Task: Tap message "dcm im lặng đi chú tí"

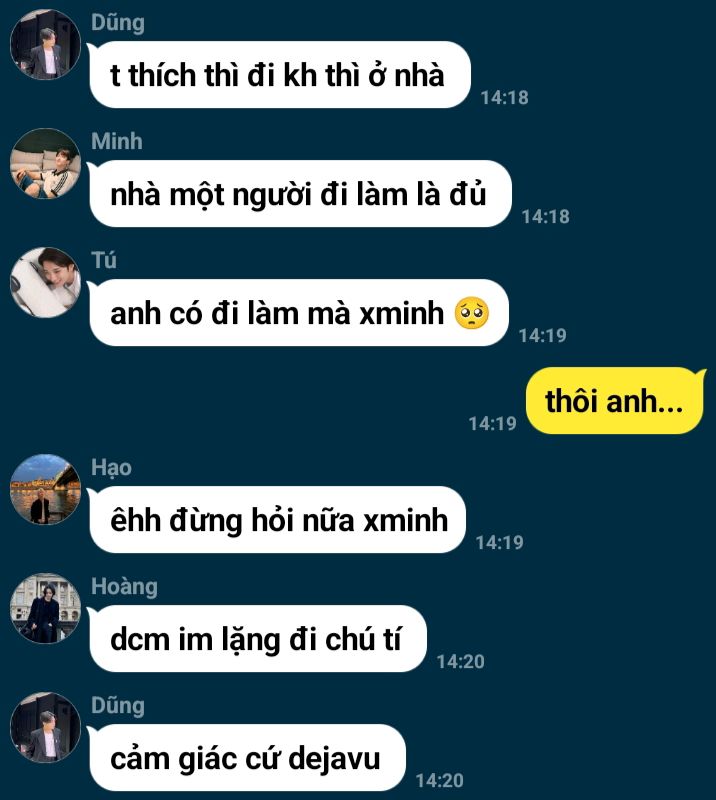Action: point(257,638)
